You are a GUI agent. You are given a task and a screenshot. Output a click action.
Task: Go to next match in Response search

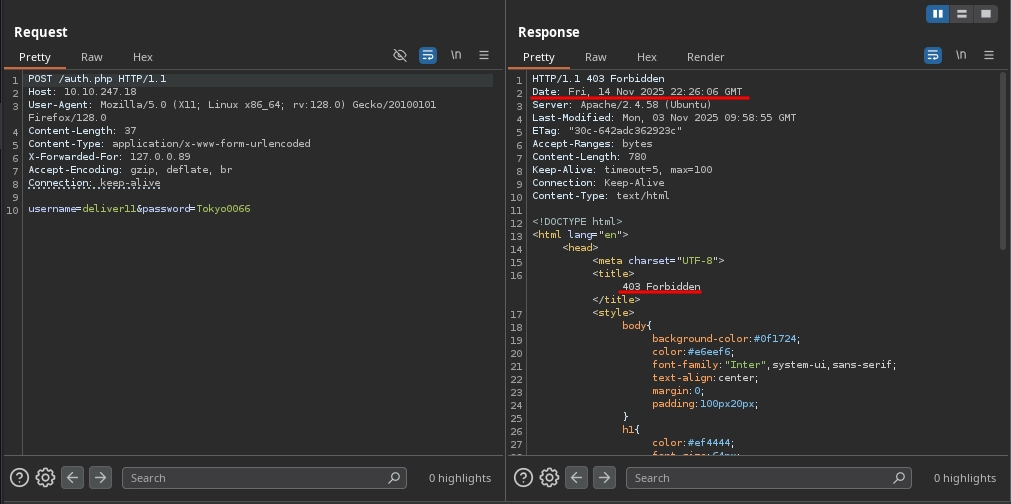click(604, 477)
